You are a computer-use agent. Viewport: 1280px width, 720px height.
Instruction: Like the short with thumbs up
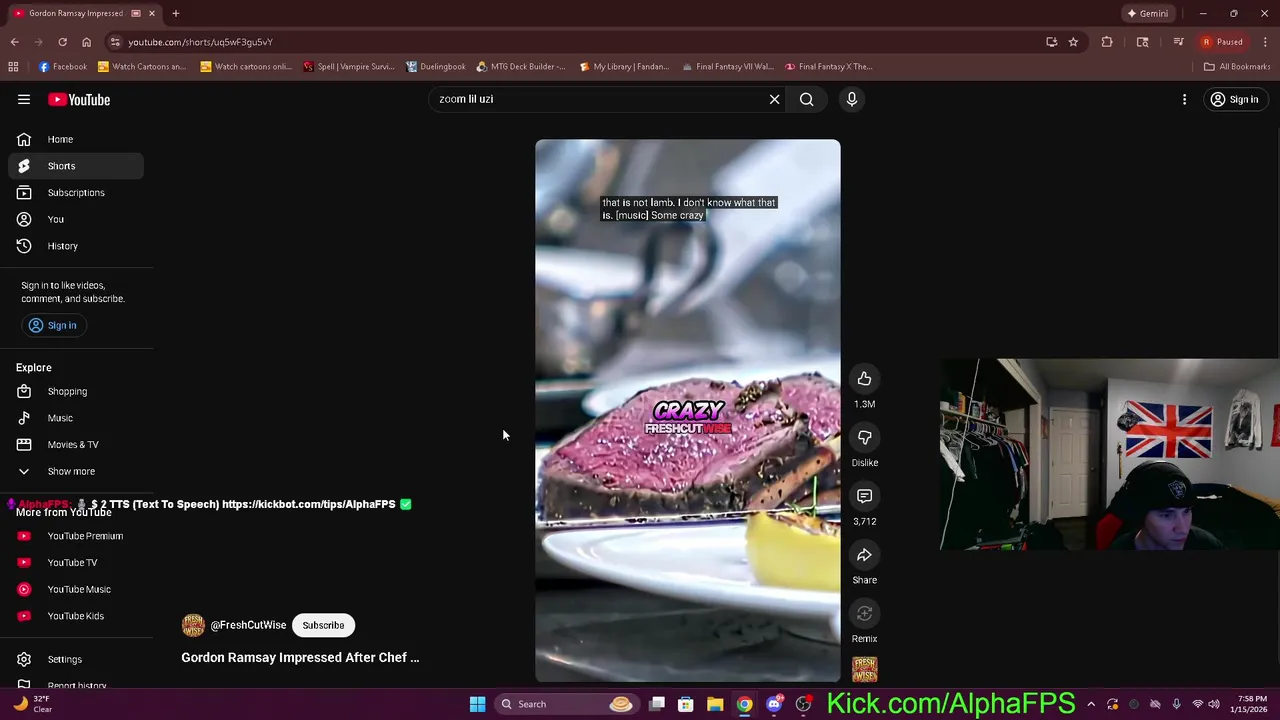[x=864, y=378]
